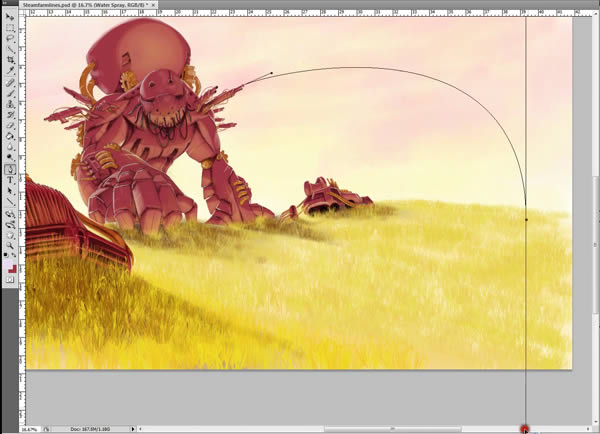Select the Clone Stamp tool
This screenshot has height=434, width=600.
click(x=10, y=104)
